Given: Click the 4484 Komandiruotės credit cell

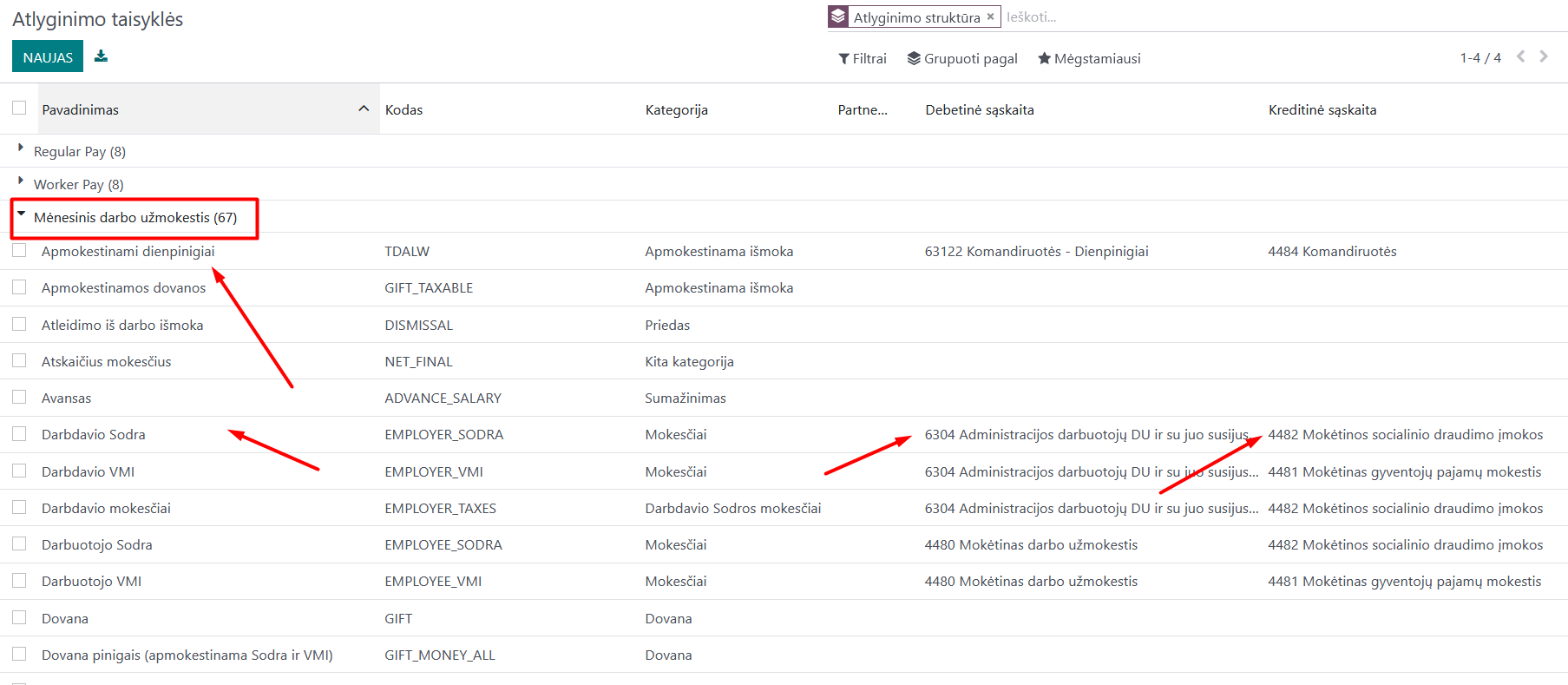Looking at the screenshot, I should point(1332,251).
